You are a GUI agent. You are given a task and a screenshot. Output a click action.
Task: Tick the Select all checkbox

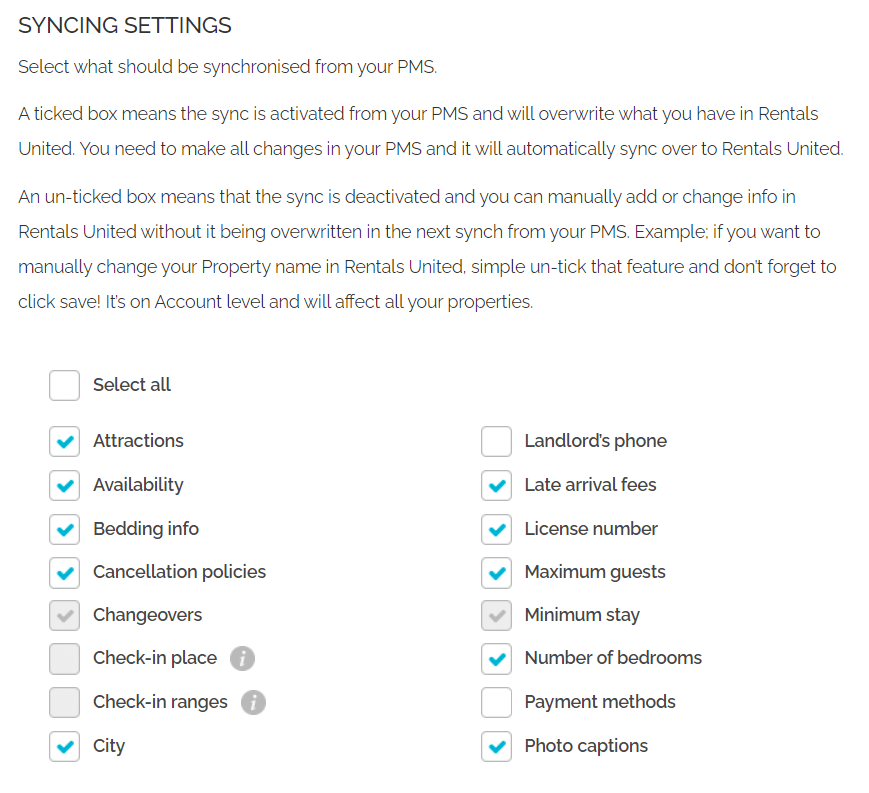point(65,385)
